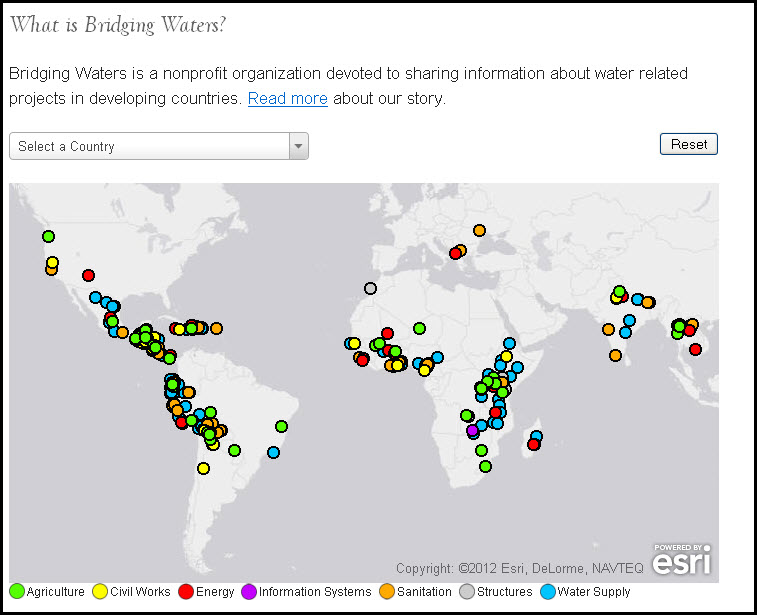The image size is (757, 615).
Task: Follow the Read more link
Action: pyautogui.click(x=288, y=98)
